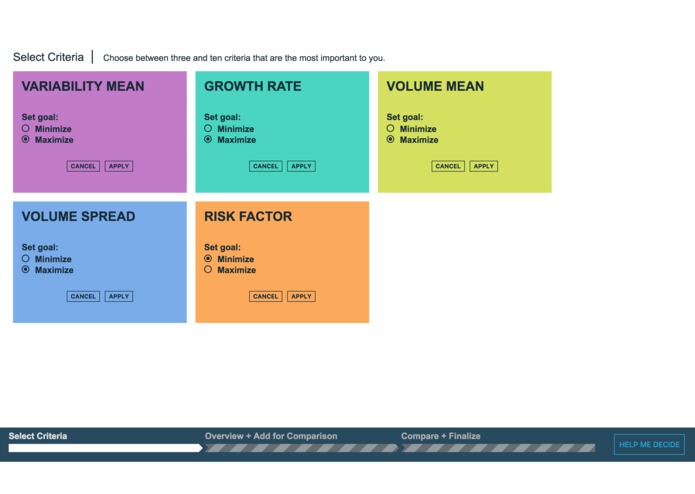
Task: Click the Risk Factor card title
Action: pyautogui.click(x=248, y=216)
